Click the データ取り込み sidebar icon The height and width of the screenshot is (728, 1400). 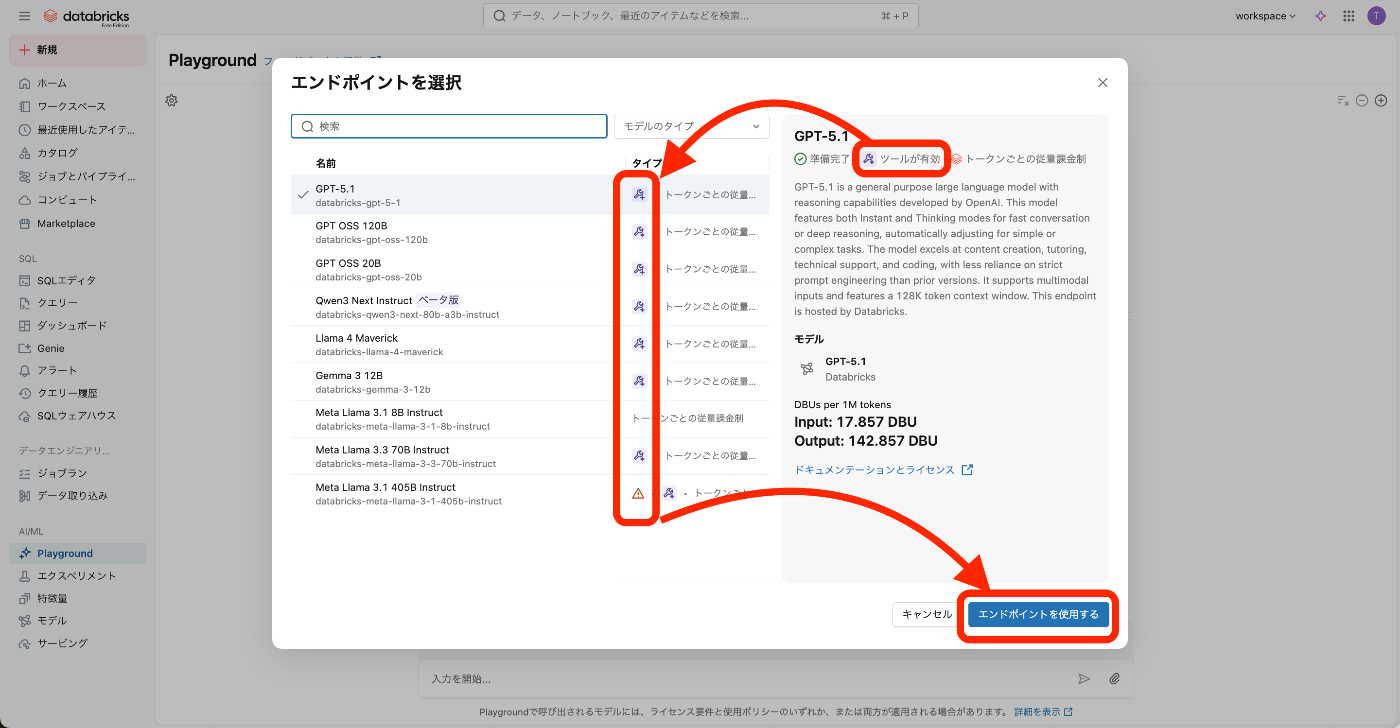pos(25,496)
